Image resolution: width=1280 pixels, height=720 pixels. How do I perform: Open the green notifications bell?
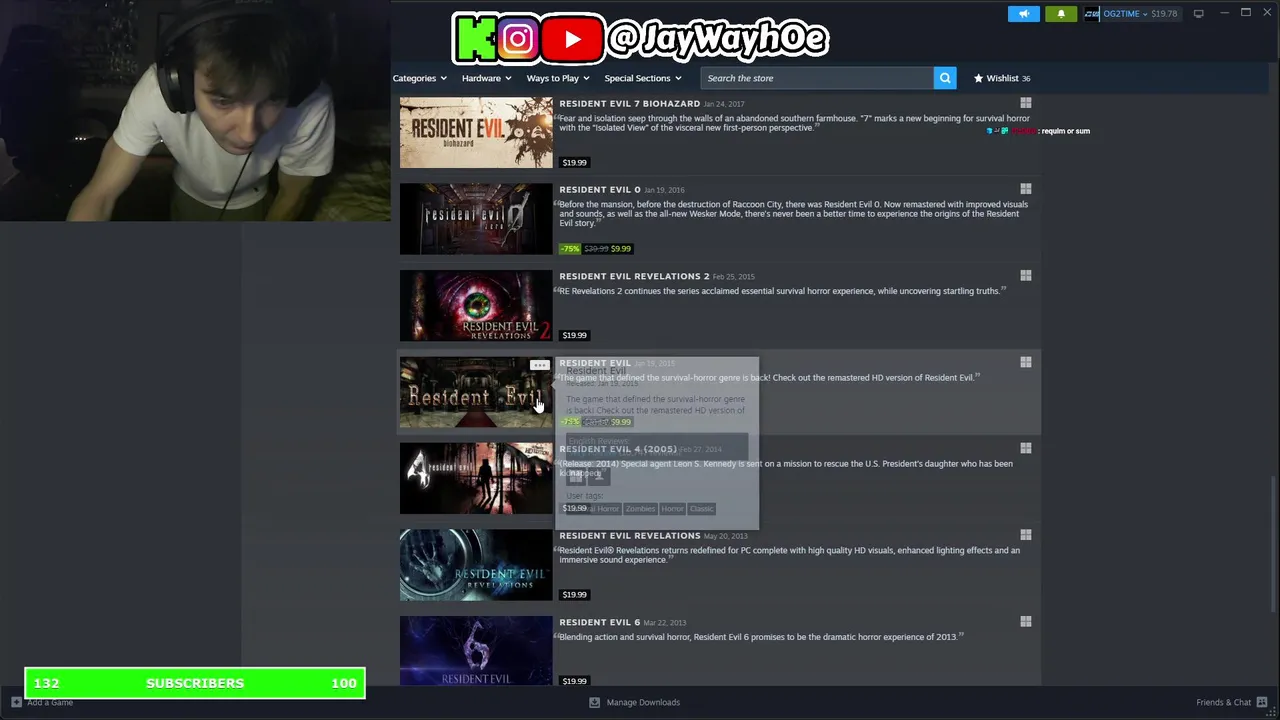1061,14
